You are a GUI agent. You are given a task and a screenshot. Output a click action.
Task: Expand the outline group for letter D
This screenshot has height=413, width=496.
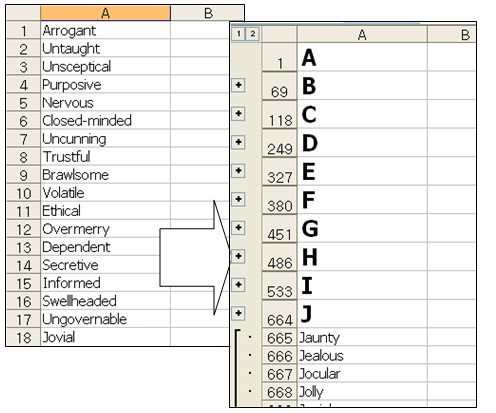point(238,142)
